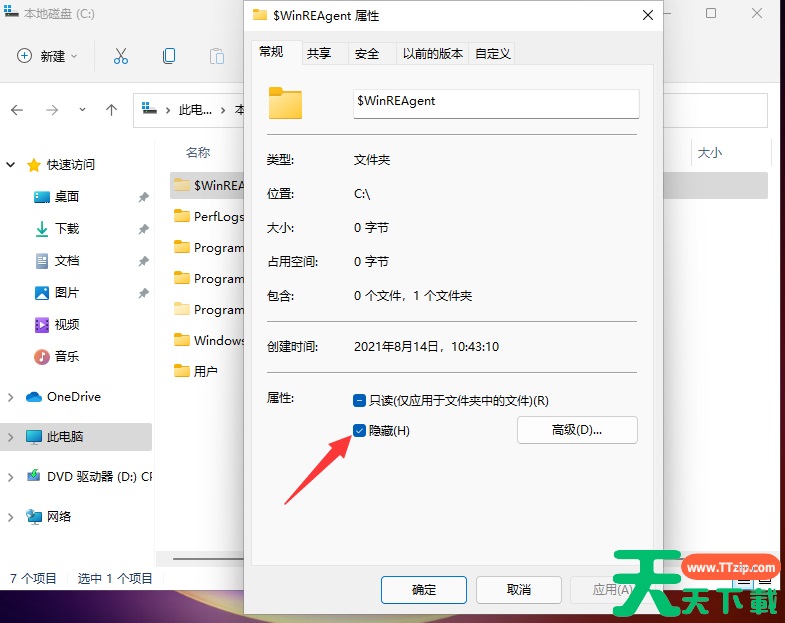Switch to the Customize (自定义) tab
Image resolution: width=785 pixels, height=623 pixels.
493,53
